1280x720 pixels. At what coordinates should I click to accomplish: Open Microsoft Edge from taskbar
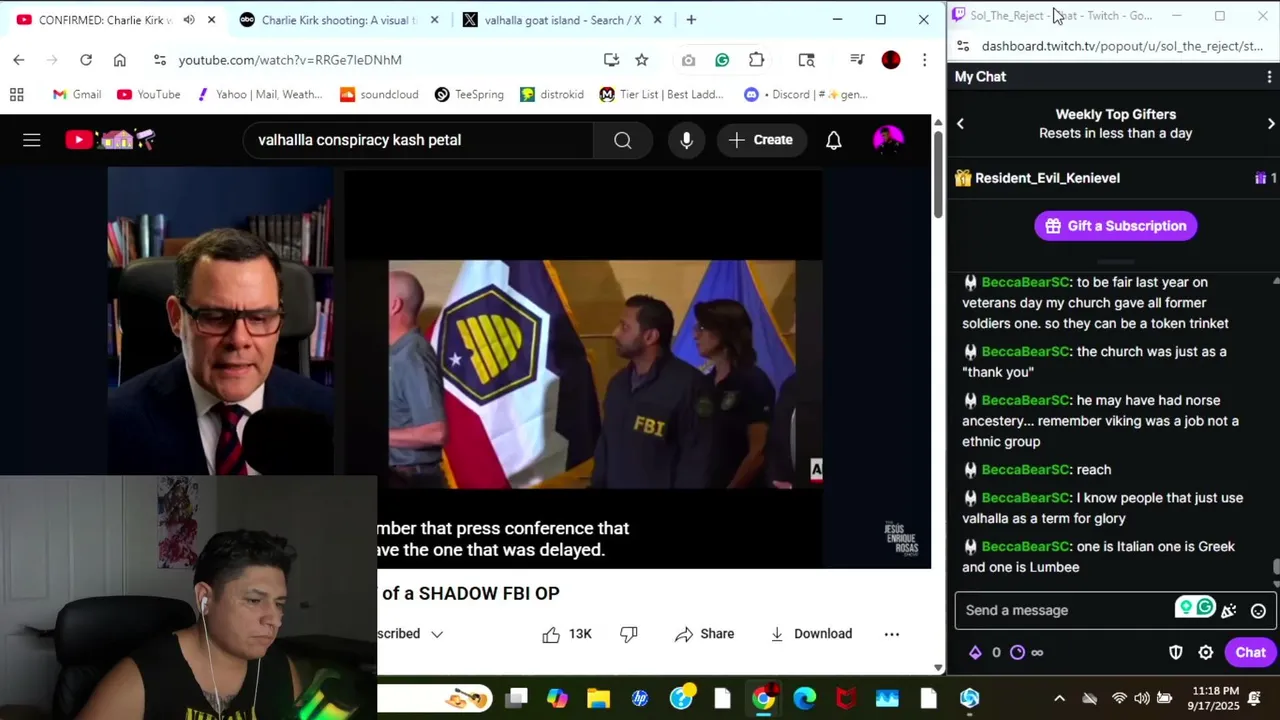[804, 698]
